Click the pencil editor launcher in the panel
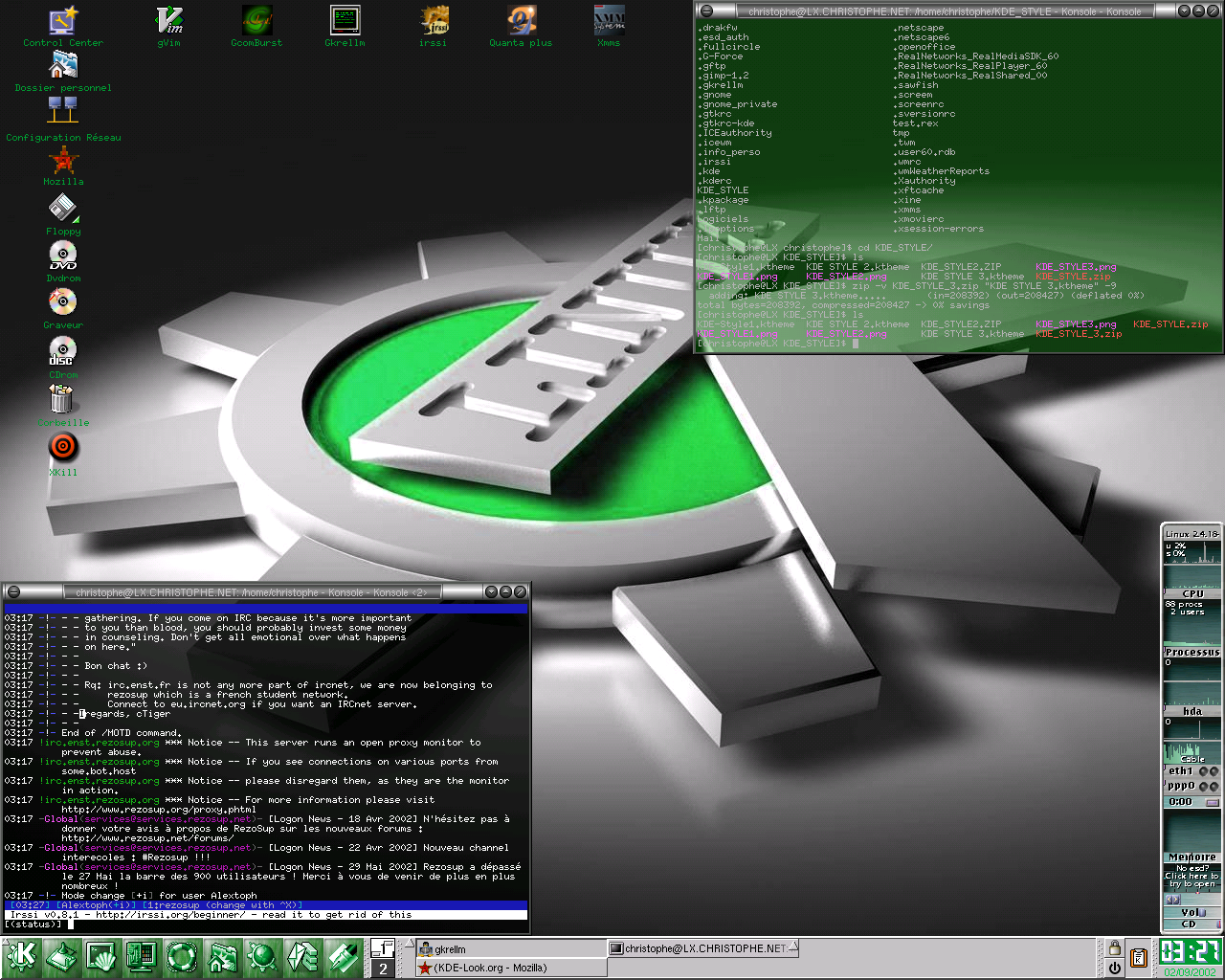Viewport: 1225px width, 980px height. [x=343, y=958]
